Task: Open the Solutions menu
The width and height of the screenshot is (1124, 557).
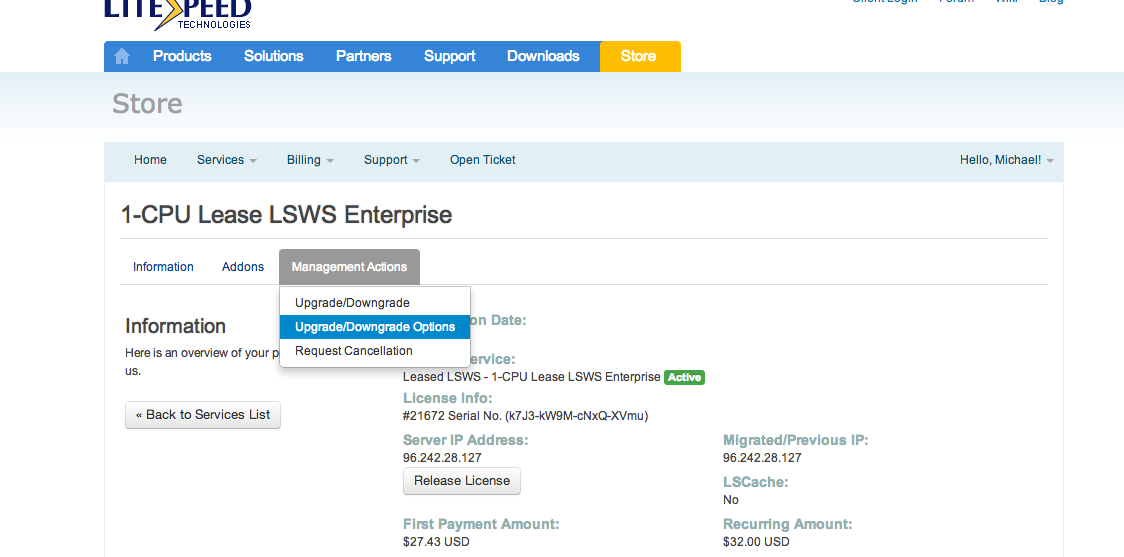Action: point(273,57)
